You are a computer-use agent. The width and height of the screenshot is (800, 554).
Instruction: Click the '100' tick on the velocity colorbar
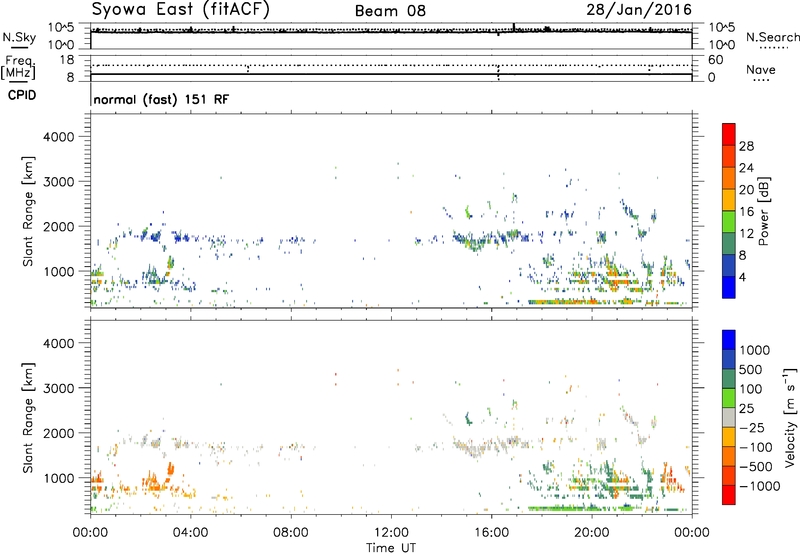click(751, 389)
